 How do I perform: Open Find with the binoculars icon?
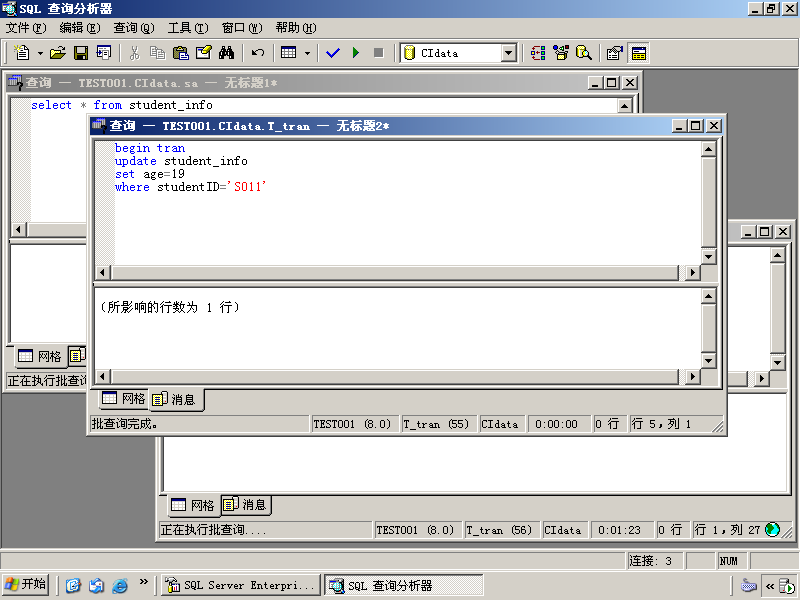[x=226, y=53]
